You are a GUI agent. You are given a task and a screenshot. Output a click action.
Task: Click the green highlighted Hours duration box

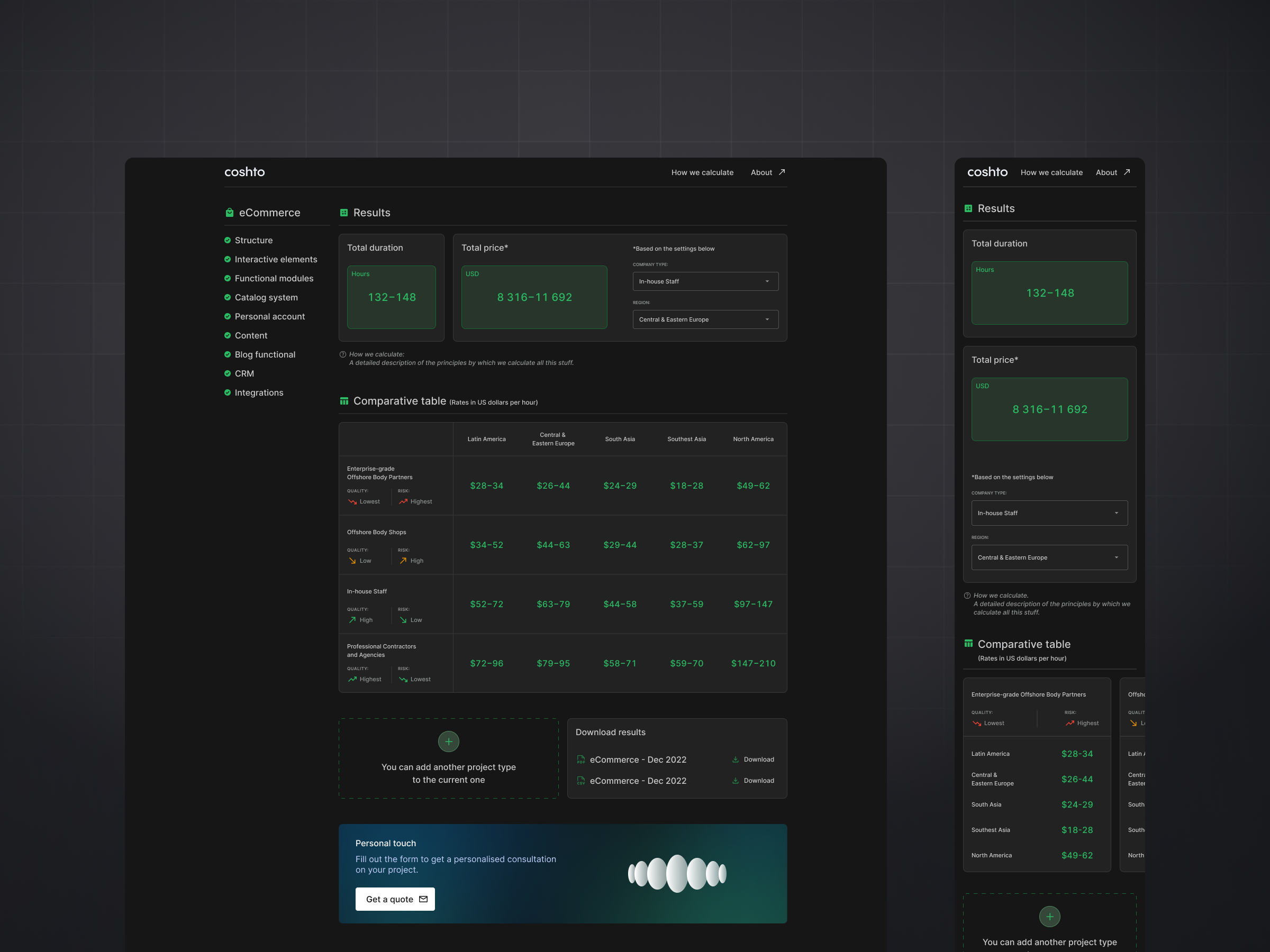[391, 297]
